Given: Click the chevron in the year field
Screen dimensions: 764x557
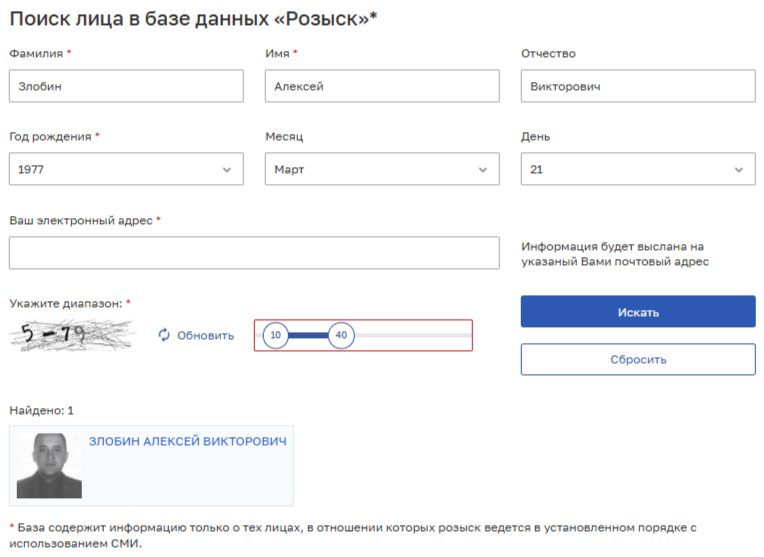Looking at the screenshot, I should [x=227, y=170].
